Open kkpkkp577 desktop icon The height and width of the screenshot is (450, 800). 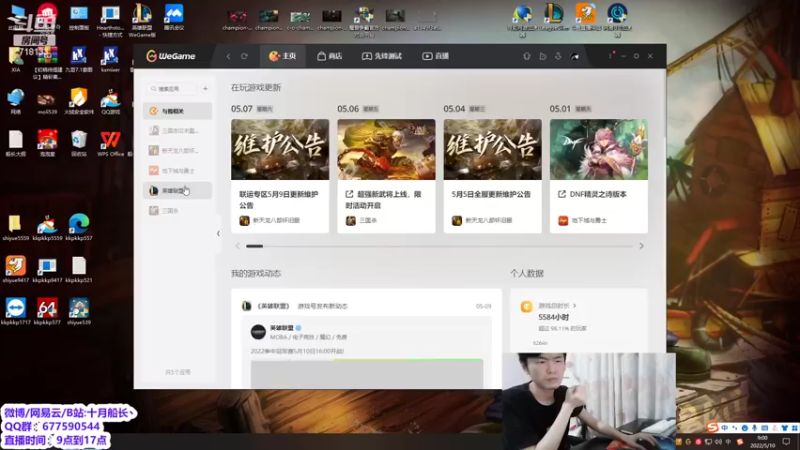pyautogui.click(x=47, y=312)
